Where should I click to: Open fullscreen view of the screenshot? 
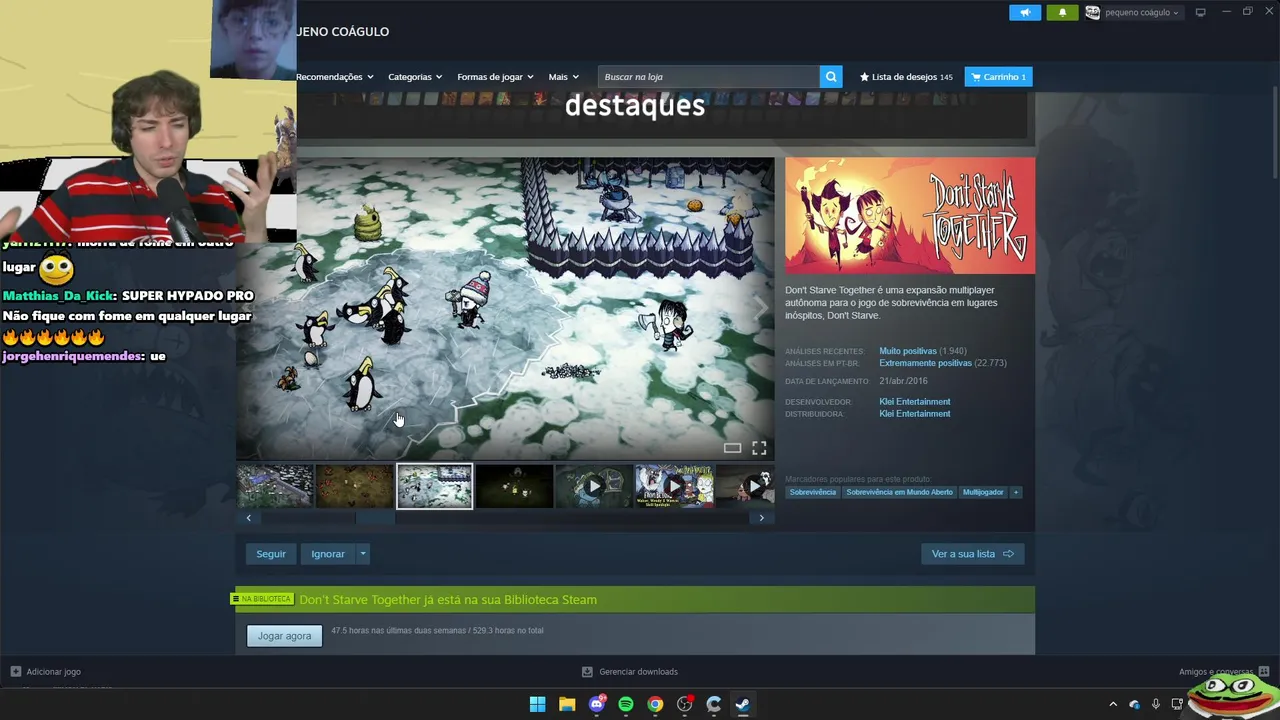[759, 448]
